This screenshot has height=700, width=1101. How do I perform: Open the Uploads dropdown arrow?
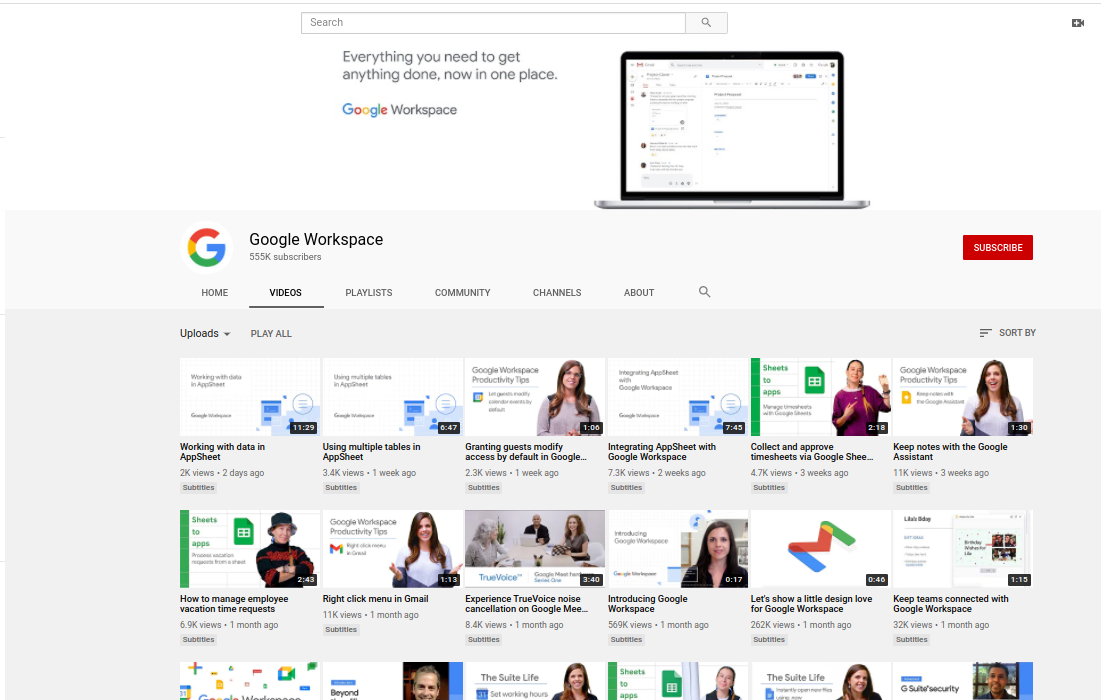point(227,334)
